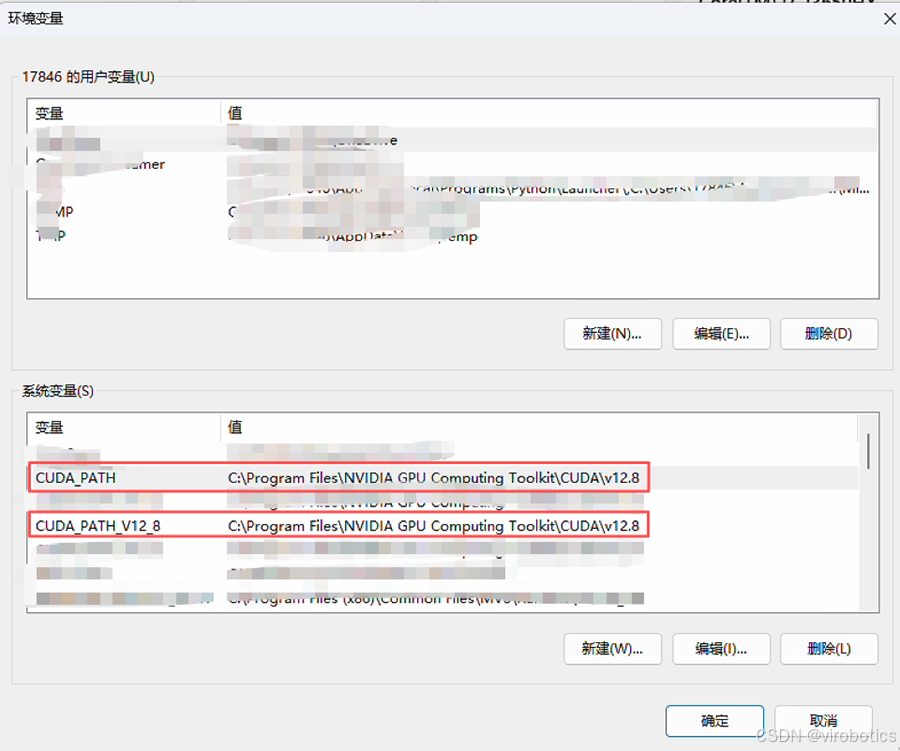This screenshot has width=900, height=751.
Task: Close the 环境变量 dialog window
Action: click(x=889, y=19)
